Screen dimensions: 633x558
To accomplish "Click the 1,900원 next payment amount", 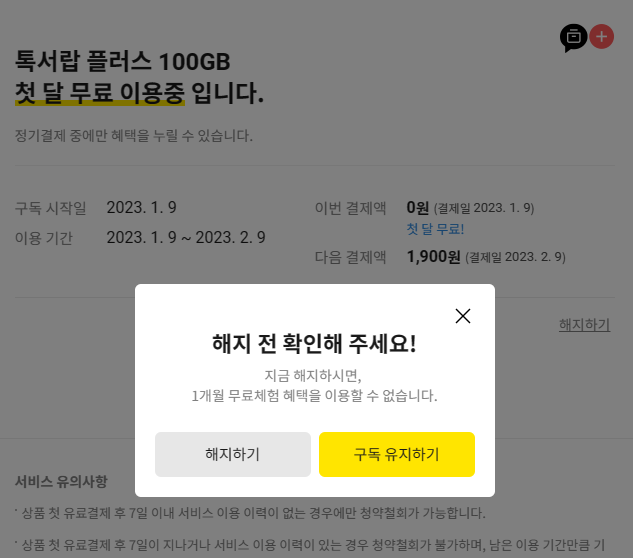I will (434, 256).
